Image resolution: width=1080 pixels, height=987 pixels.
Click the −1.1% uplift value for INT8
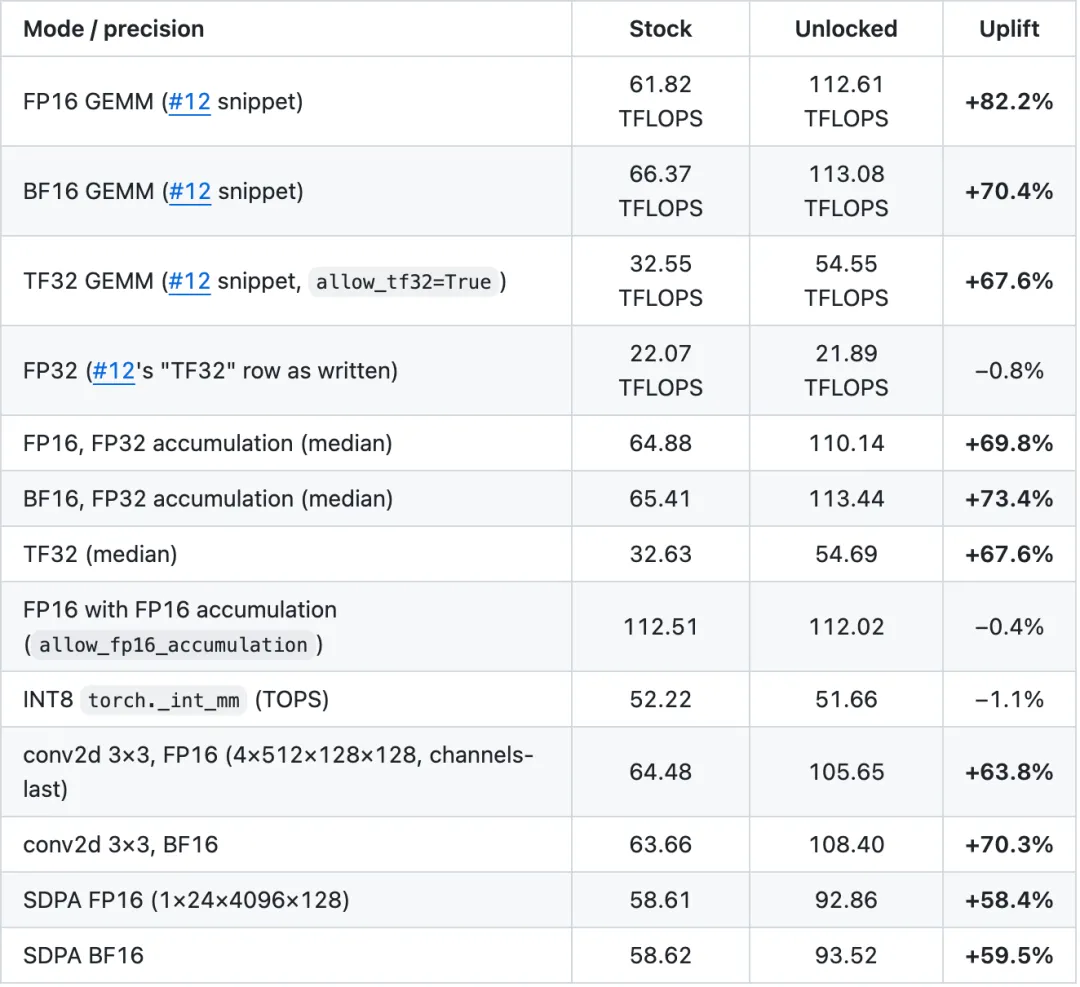click(1009, 700)
